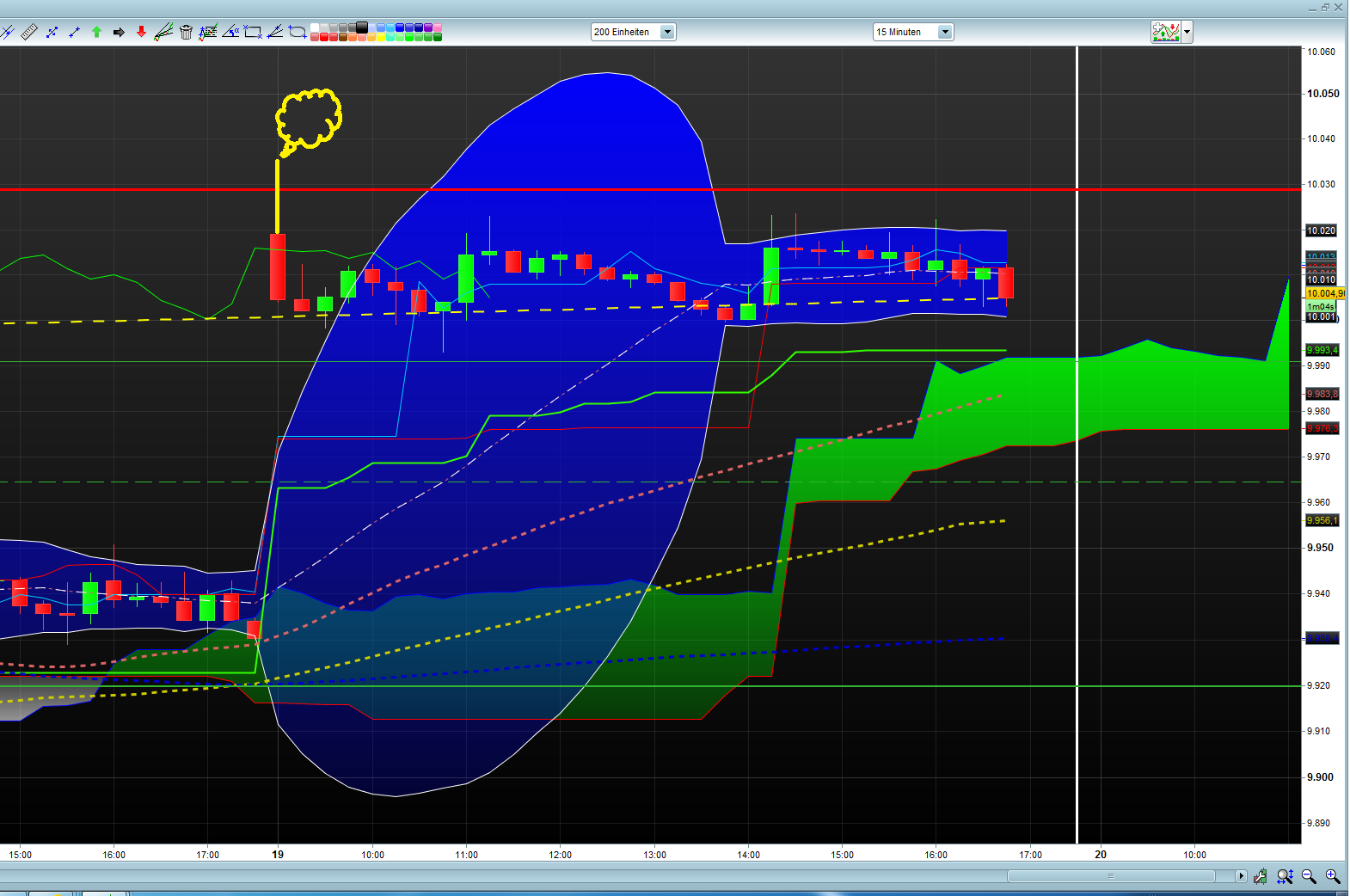Click the 14:00 time axis label
This screenshot has height=896, width=1350.
pos(749,855)
